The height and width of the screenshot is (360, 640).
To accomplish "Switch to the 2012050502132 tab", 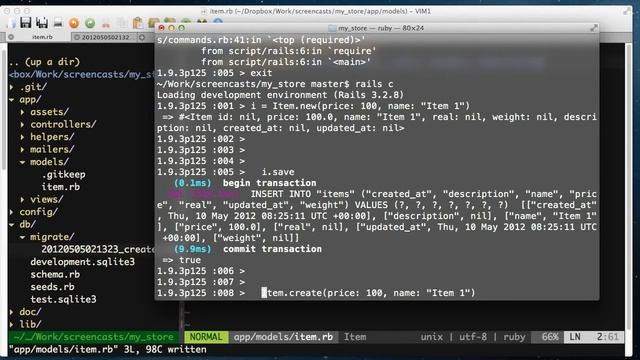I will click(x=107, y=37).
